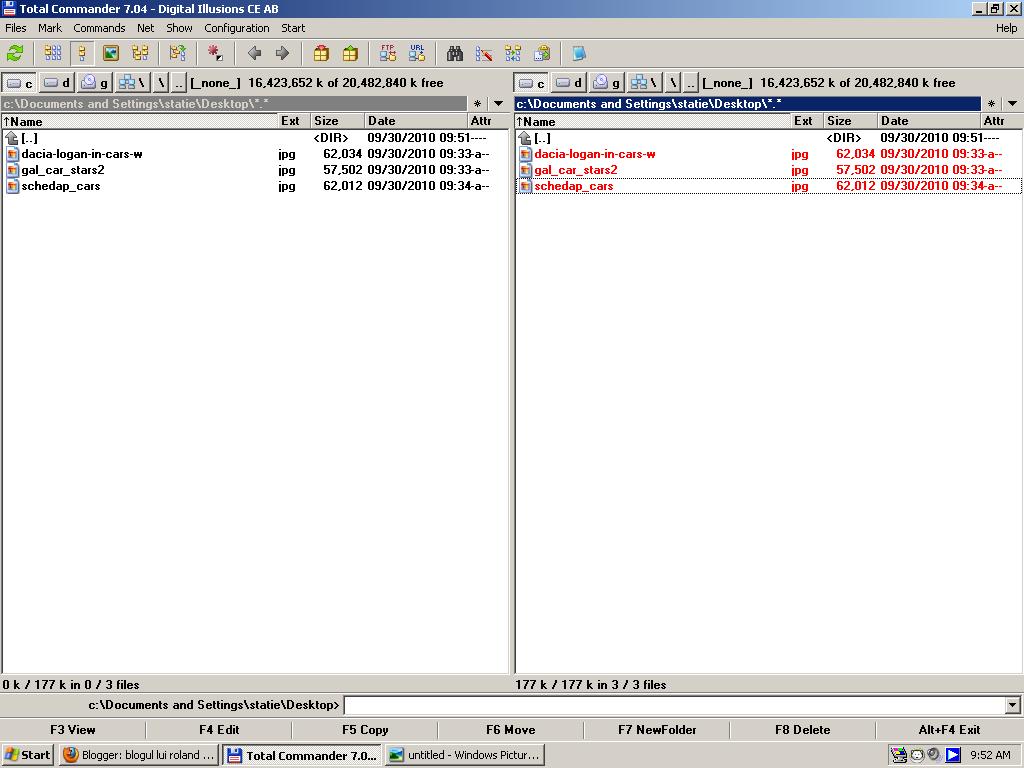The width and height of the screenshot is (1024, 768).
Task: Click Alt+F4 Exit button
Action: click(x=950, y=729)
